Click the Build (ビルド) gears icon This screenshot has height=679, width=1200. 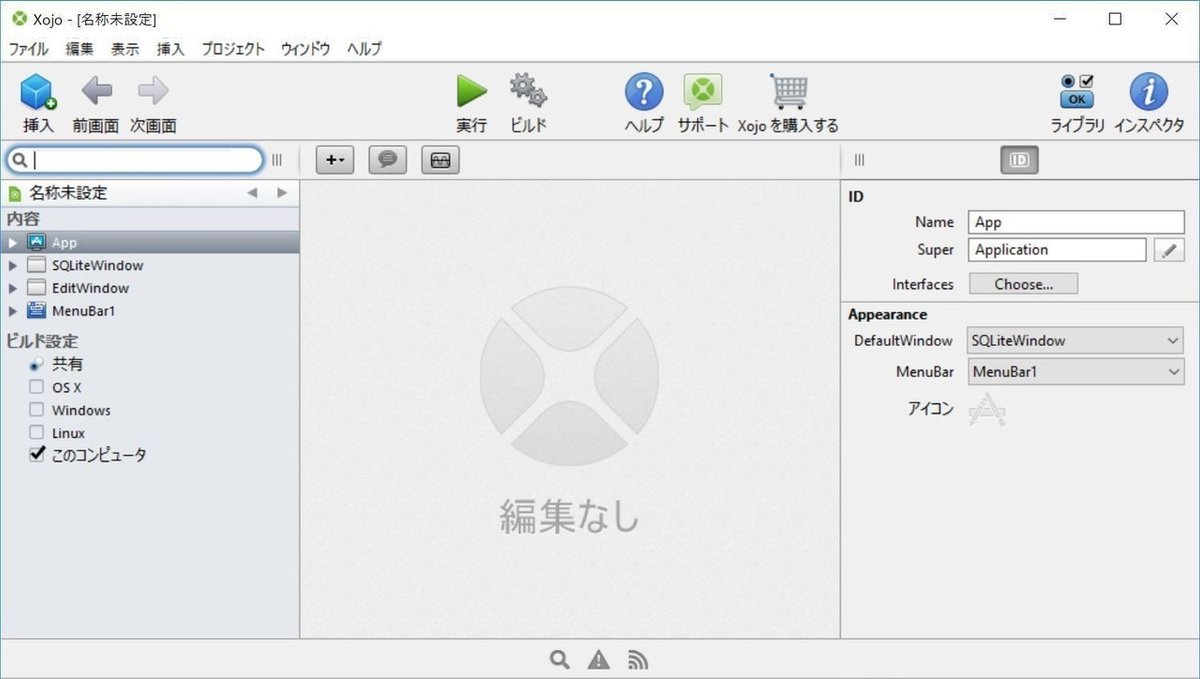(x=528, y=91)
